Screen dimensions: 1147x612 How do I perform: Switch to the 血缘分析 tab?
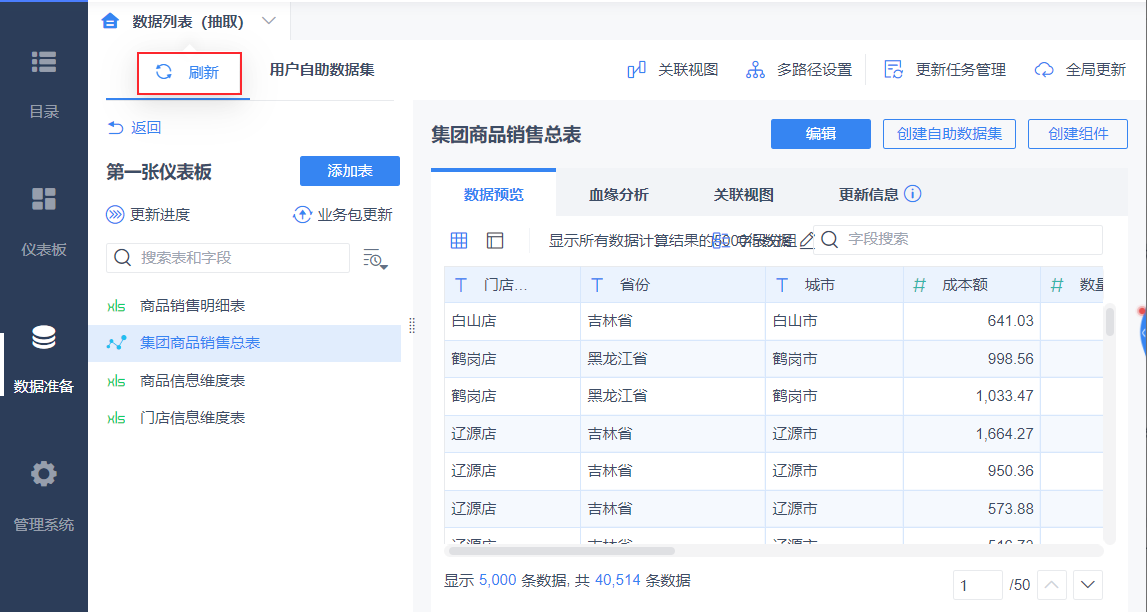click(x=619, y=194)
